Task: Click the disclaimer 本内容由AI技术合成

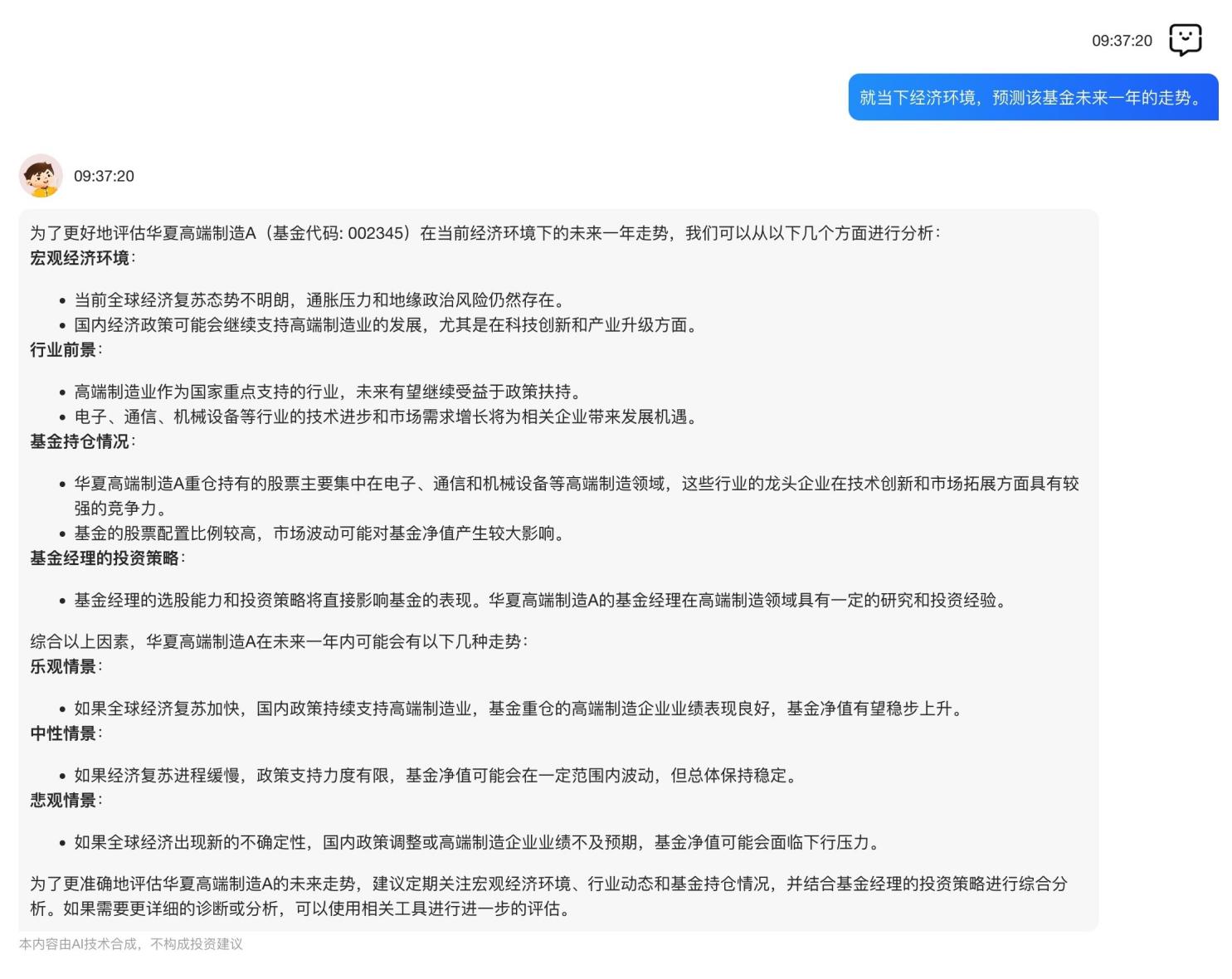Action: (131, 944)
